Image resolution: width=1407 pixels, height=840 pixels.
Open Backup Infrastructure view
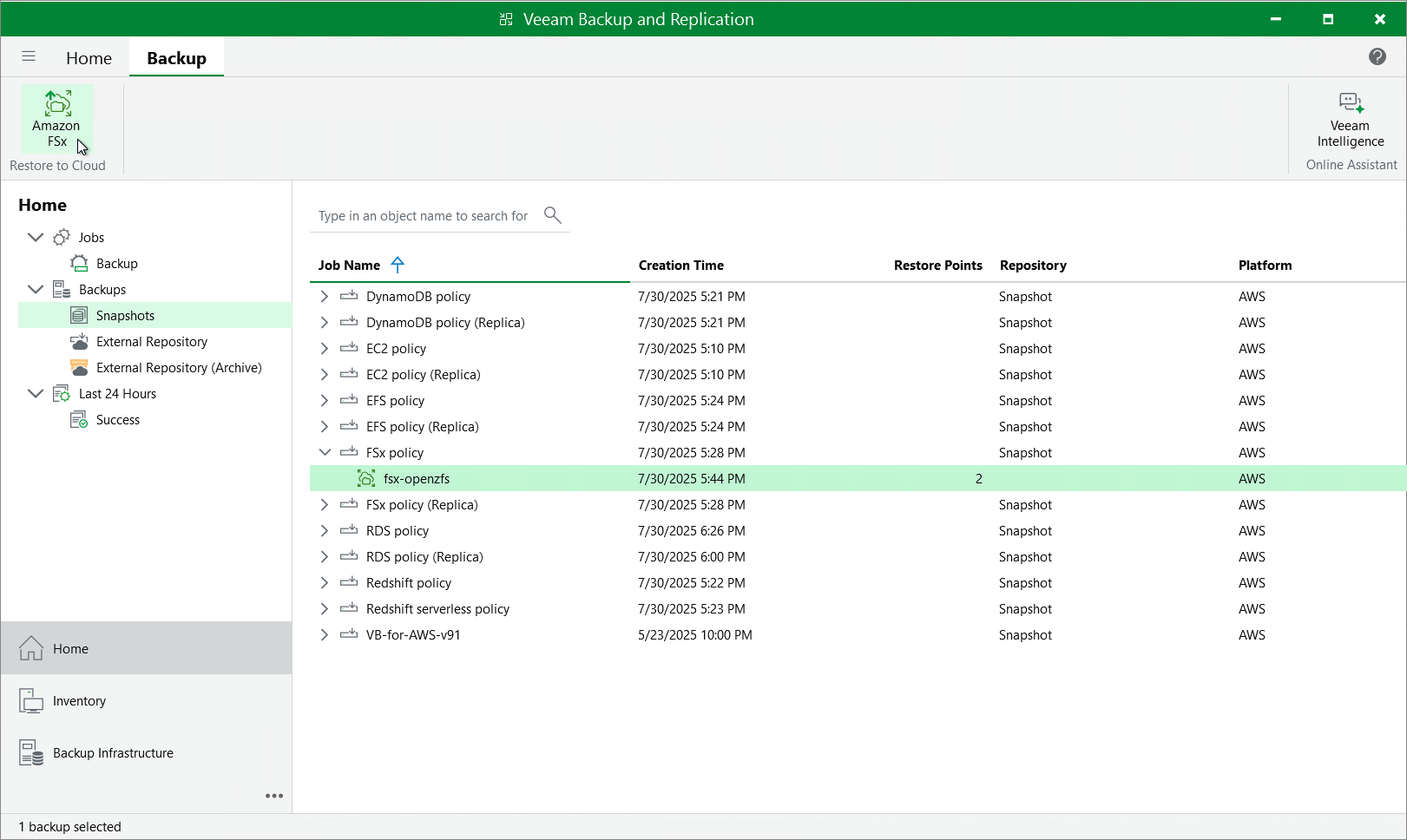[x=31, y=752]
